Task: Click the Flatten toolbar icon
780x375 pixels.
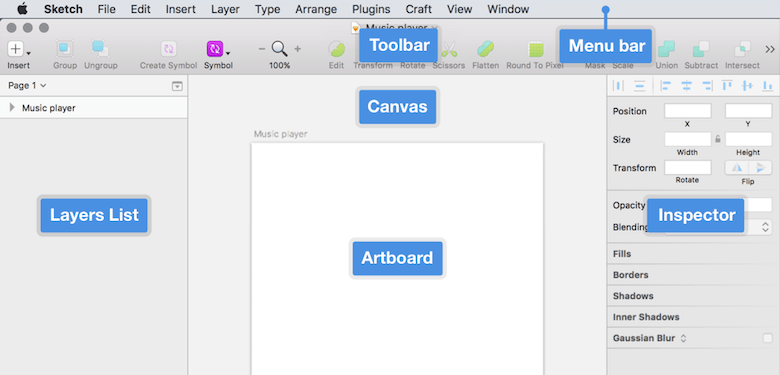Action: point(486,49)
